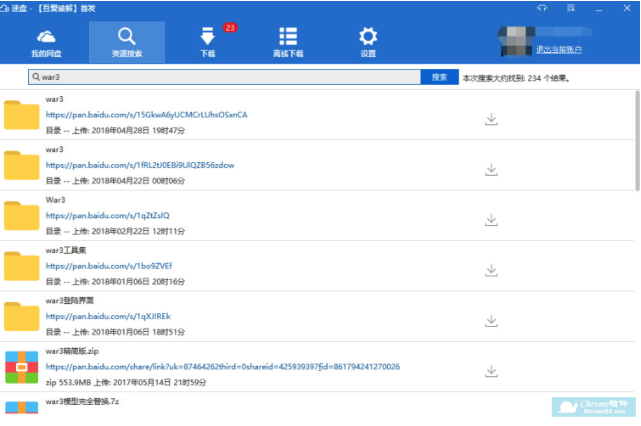
Task: Click the war3精简版.zip file name
Action: click(72, 351)
